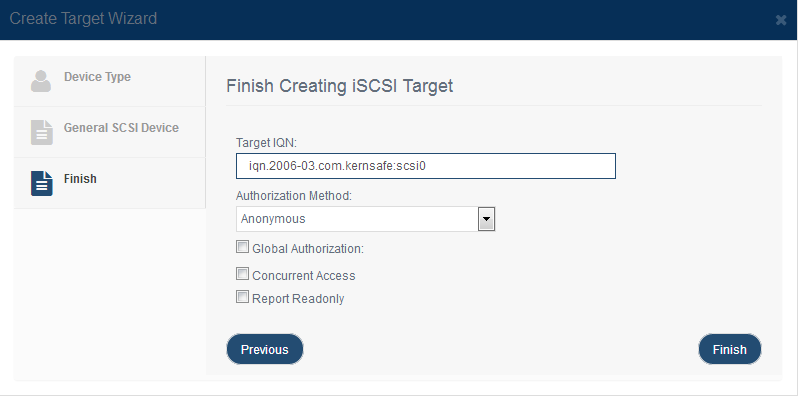Open the Authorization Method dropdown arrow
The image size is (798, 396).
tap(487, 219)
